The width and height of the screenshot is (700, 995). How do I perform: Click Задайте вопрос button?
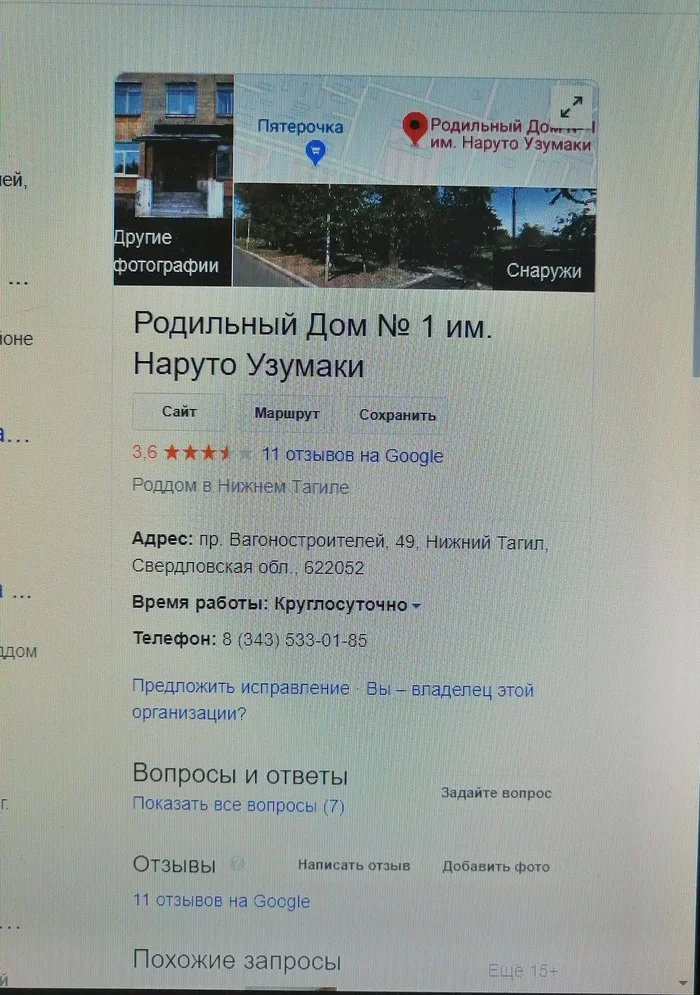tap(496, 793)
